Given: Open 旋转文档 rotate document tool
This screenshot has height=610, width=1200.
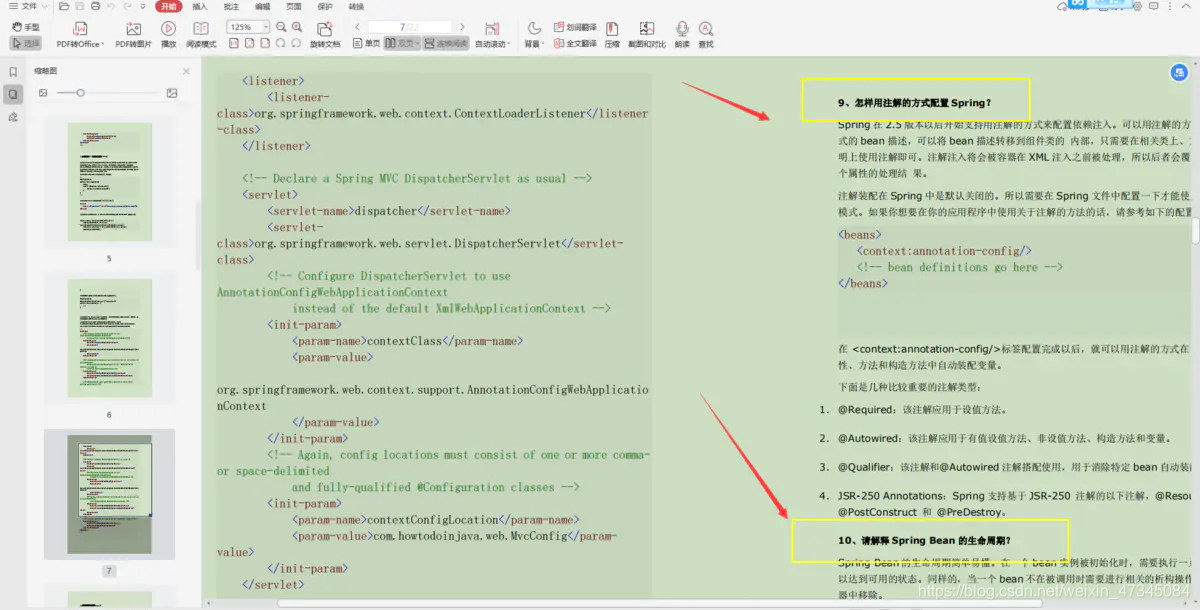Looking at the screenshot, I should 324,35.
